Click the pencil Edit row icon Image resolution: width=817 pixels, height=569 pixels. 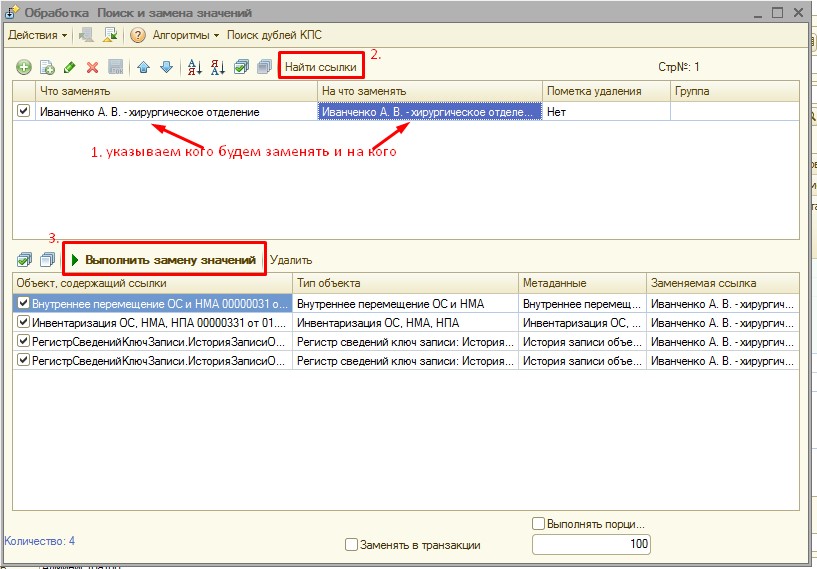pyautogui.click(x=69, y=68)
